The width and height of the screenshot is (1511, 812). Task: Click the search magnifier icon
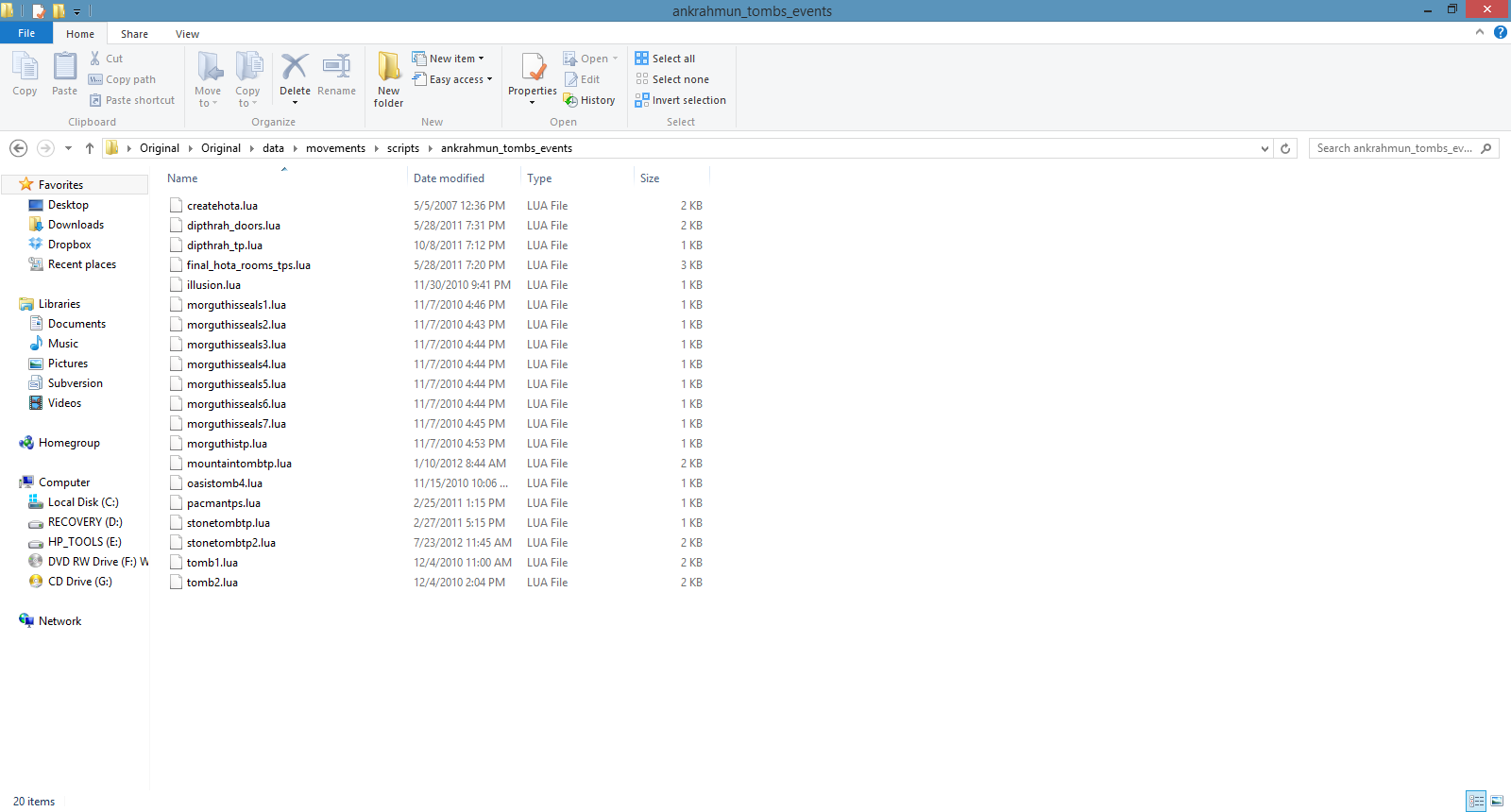pyautogui.click(x=1486, y=148)
